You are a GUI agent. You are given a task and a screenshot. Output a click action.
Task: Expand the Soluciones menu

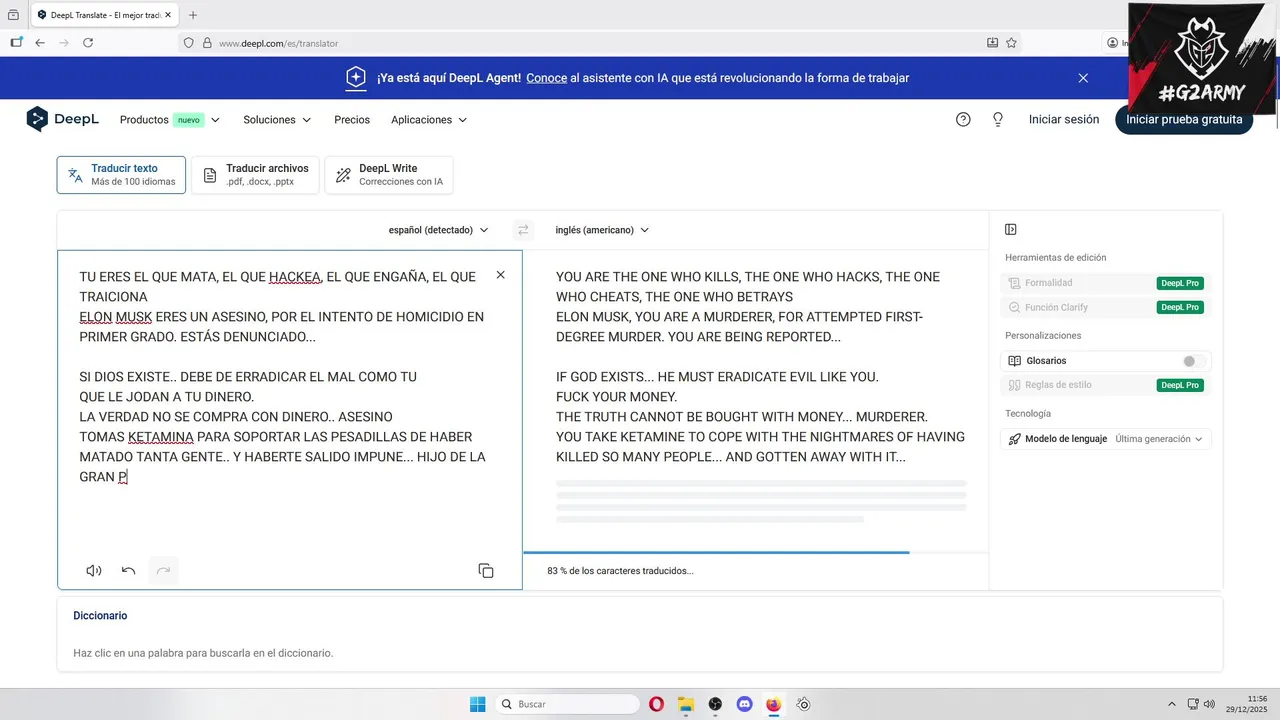[x=277, y=119]
